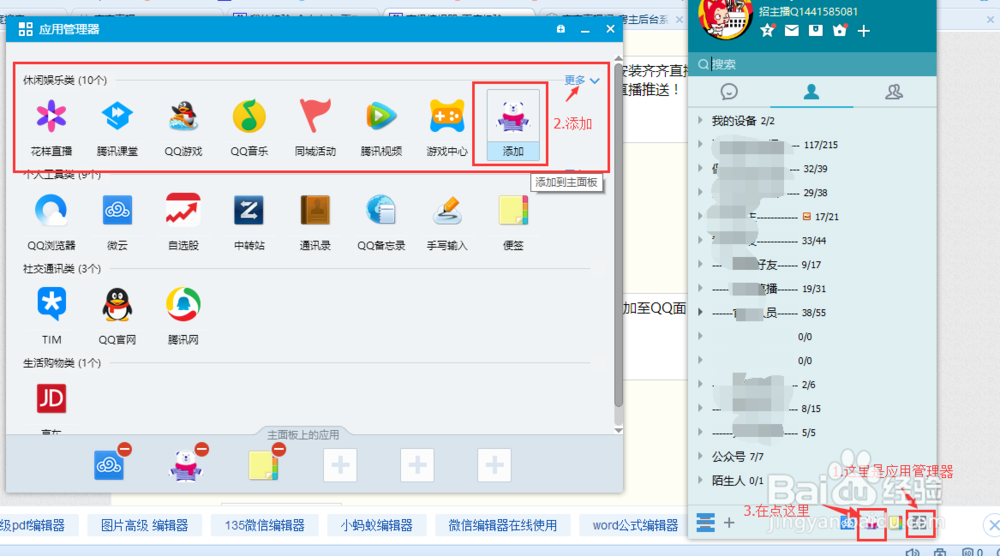Open QQ音乐 app

coord(249,117)
